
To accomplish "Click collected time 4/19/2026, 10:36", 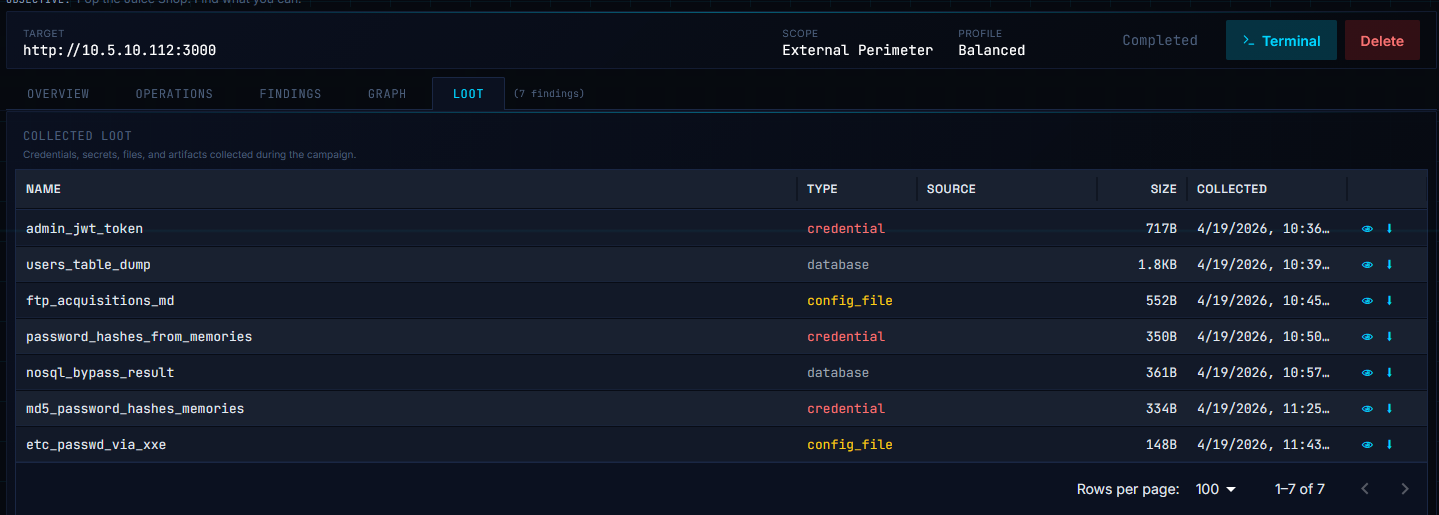I will click(x=1264, y=229).
